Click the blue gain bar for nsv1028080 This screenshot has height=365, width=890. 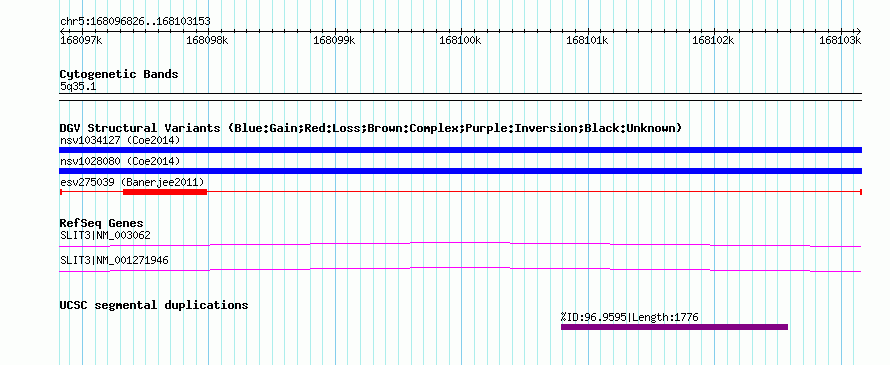[x=460, y=171]
